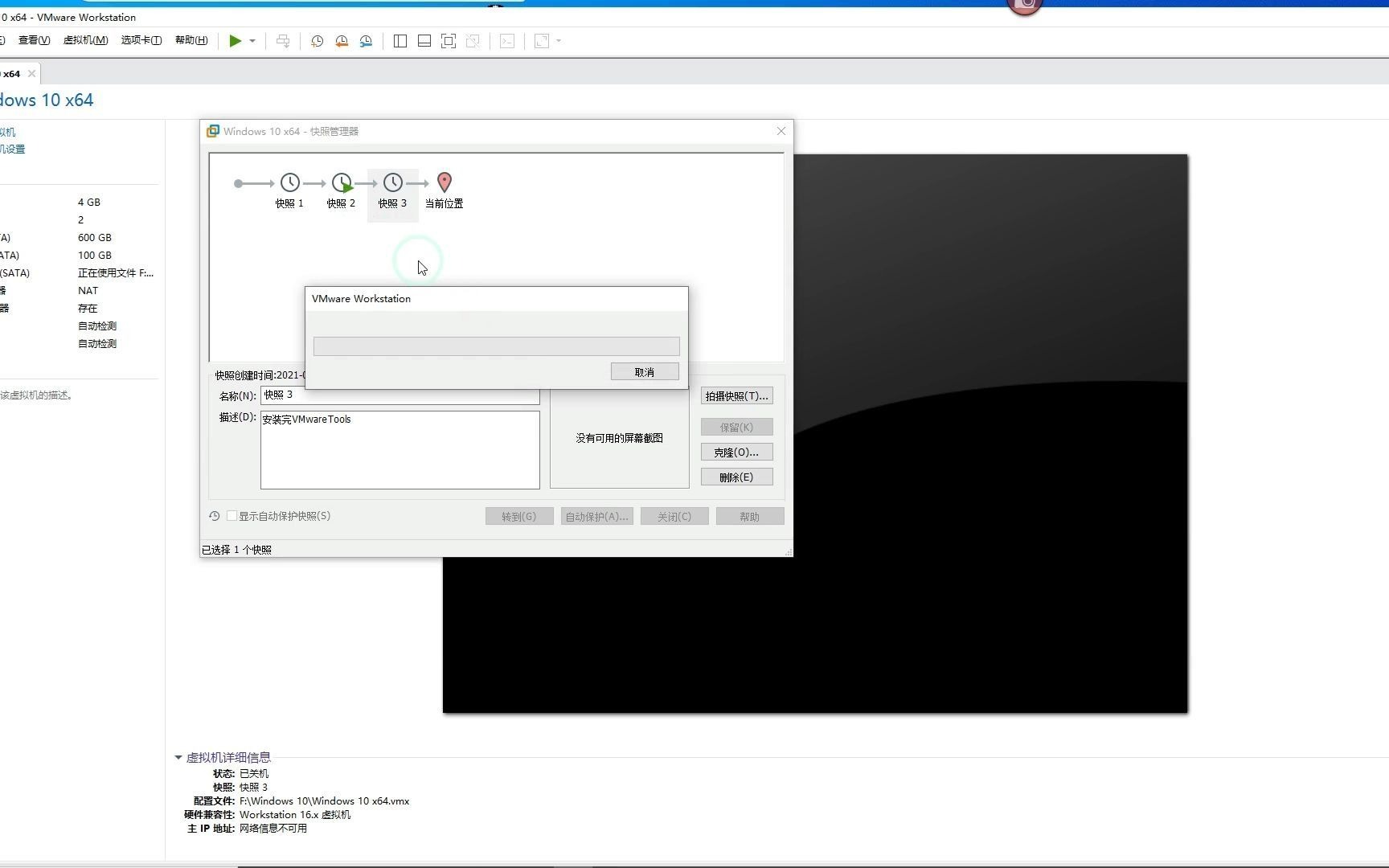Screen dimensions: 1389x868
Task: Click the config file path F:\Windows 10\Windows 10 x64.vmx
Action: click(325, 801)
